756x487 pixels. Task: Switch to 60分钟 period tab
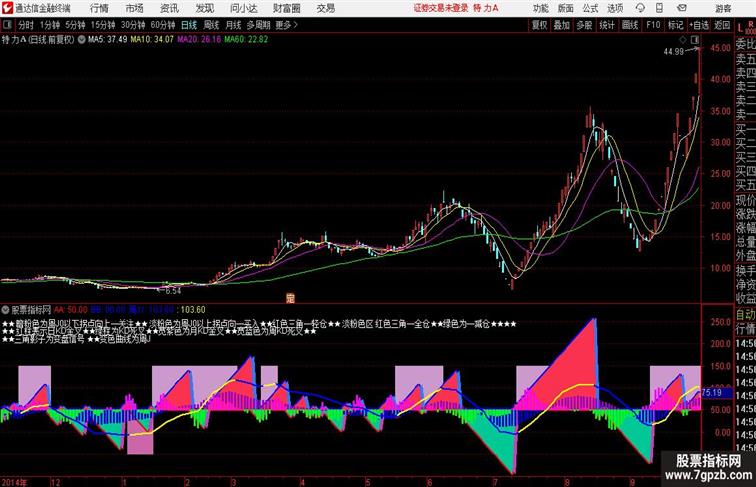click(162, 25)
